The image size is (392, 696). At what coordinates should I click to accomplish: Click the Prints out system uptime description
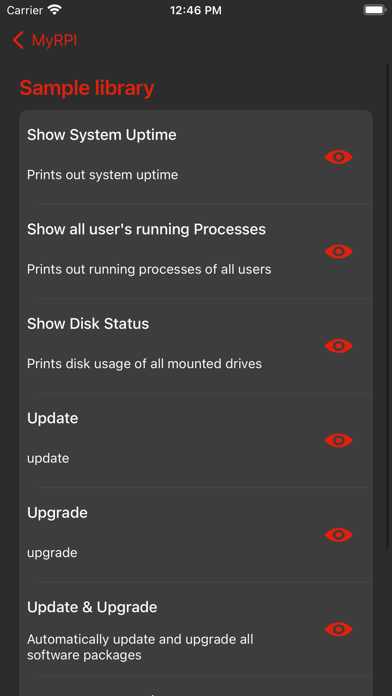point(103,175)
